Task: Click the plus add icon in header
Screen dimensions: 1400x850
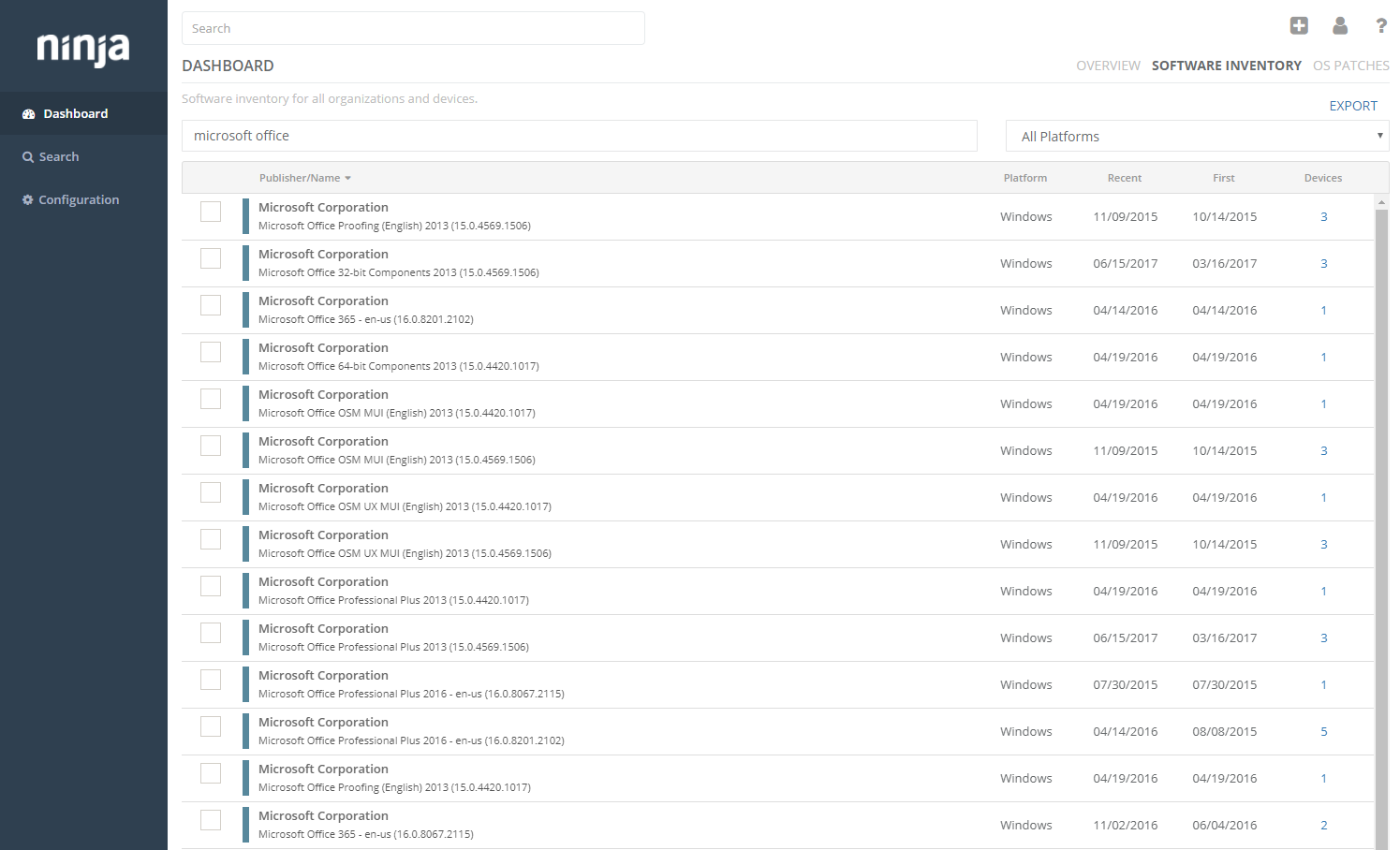Action: (1298, 26)
